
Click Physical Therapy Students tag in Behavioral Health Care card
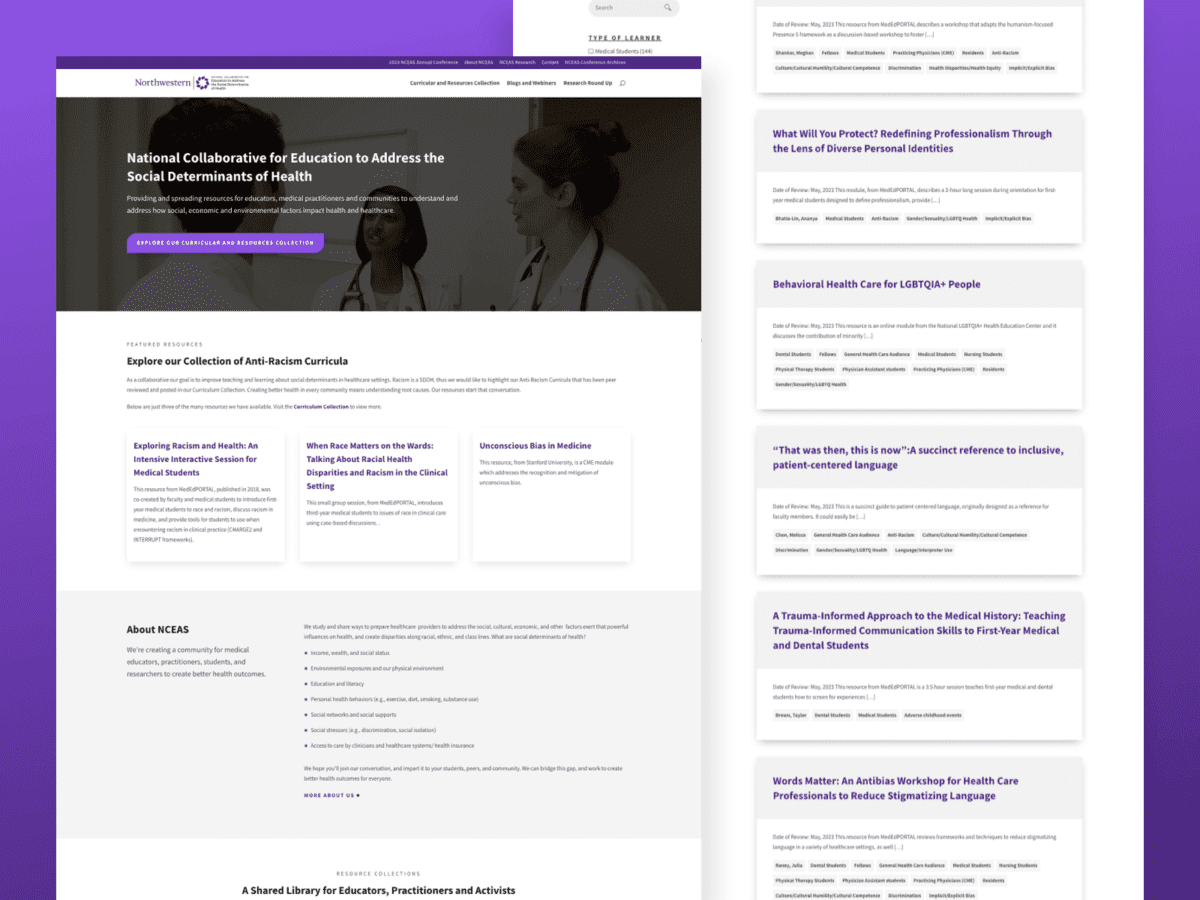(x=803, y=369)
